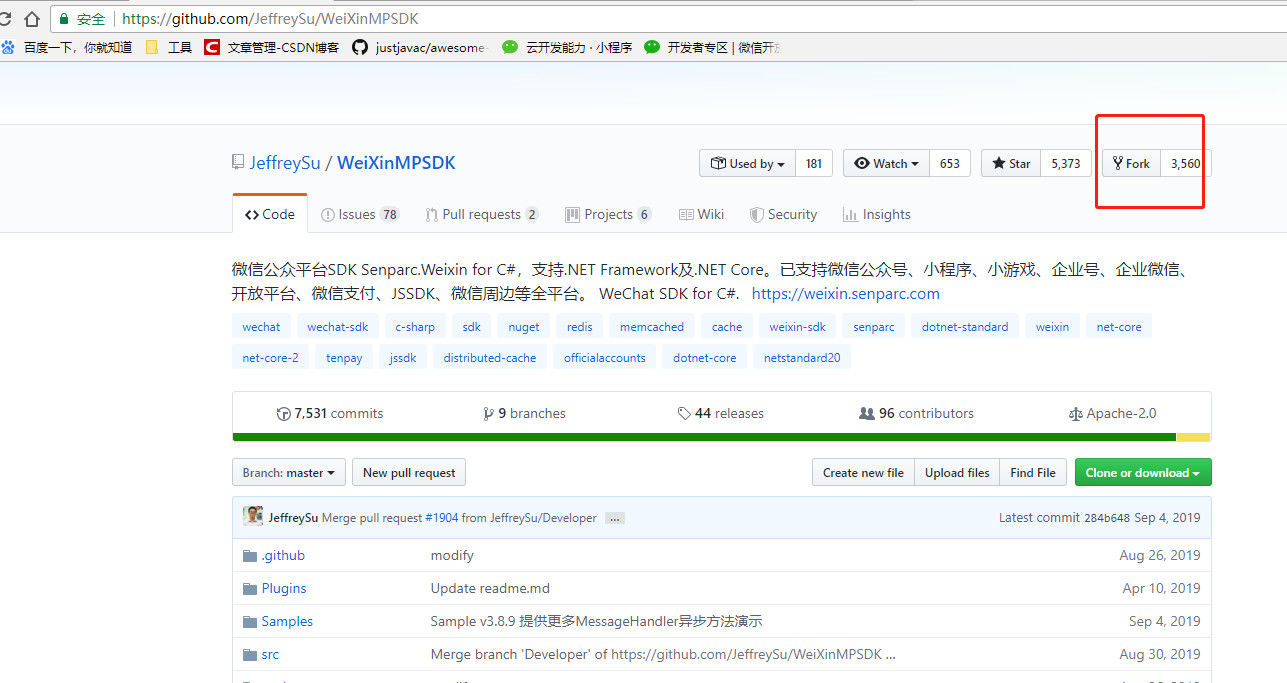
Task: Switch to the Pull requests tab
Action: [482, 214]
